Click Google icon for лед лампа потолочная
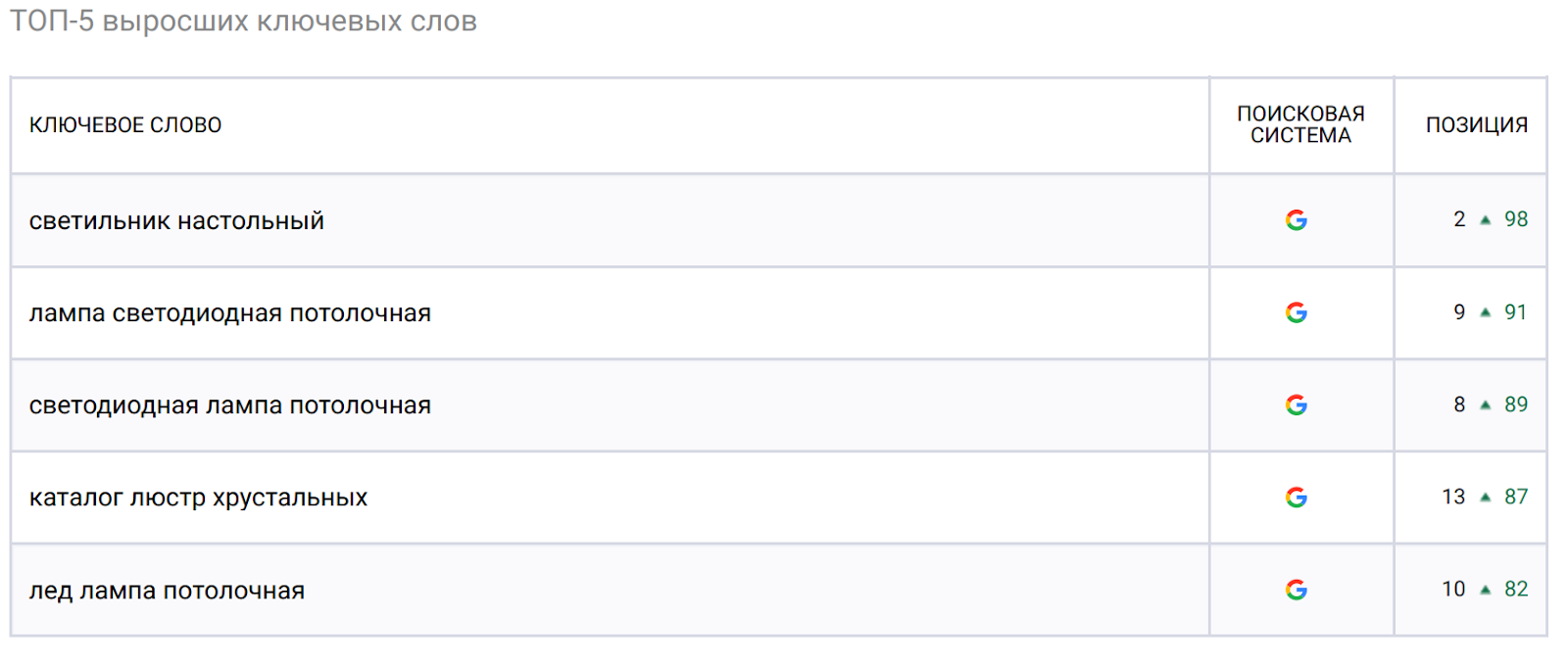Image resolution: width=1568 pixels, height=666 pixels. 1296,590
